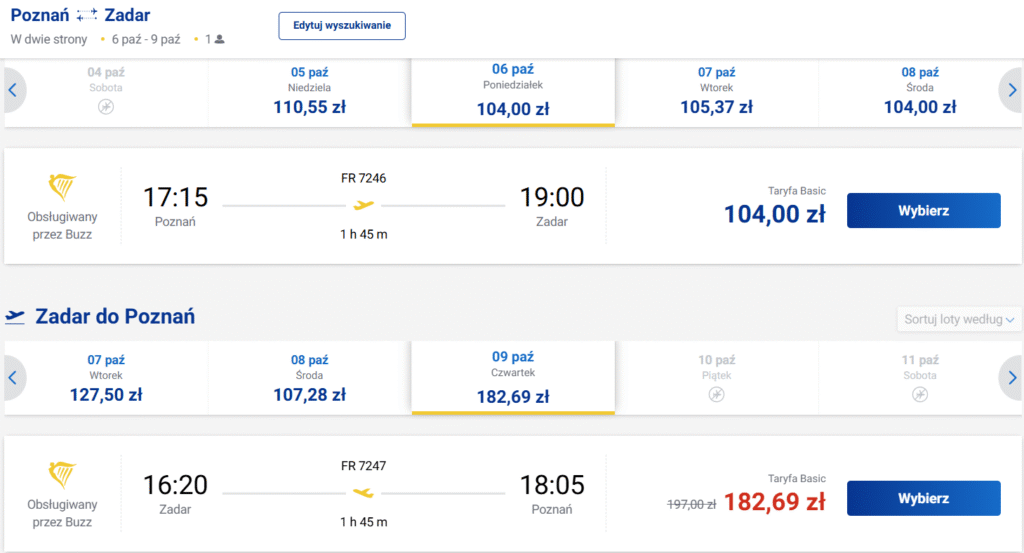Open the Edytuj wyszukiwanie button
This screenshot has width=1024, height=553.
[342, 25]
